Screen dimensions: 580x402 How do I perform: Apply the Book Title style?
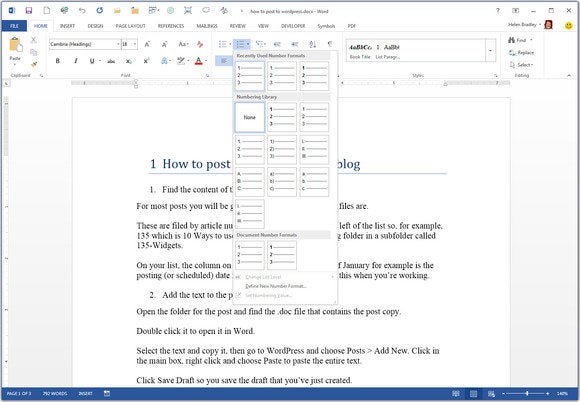click(x=360, y=51)
